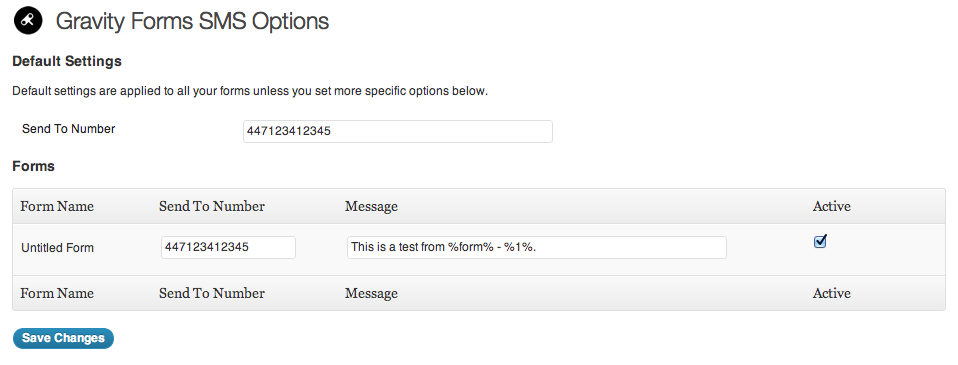Select the Untitled Form row name

[x=57, y=248]
